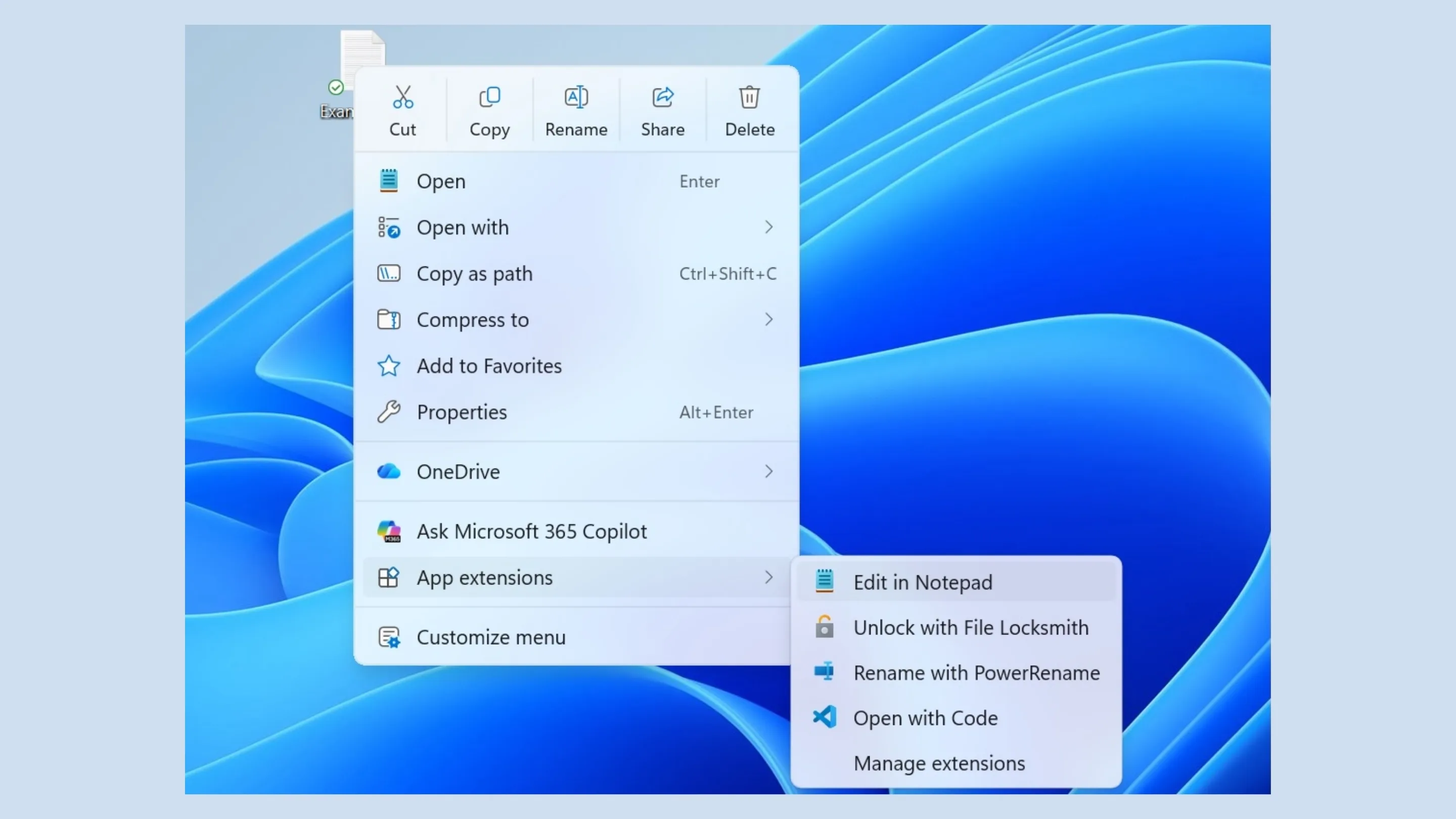This screenshot has width=1456, height=819.
Task: Click the Open with label text
Action: pyautogui.click(x=463, y=228)
